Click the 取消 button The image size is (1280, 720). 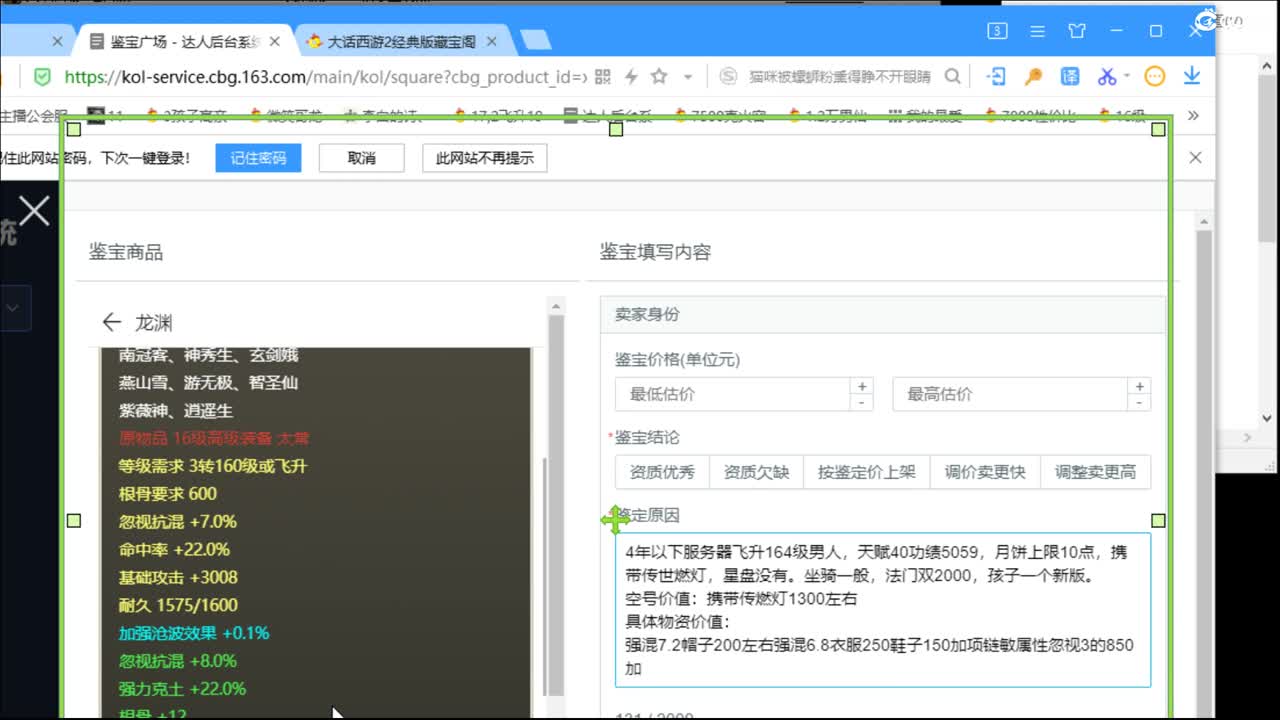(x=361, y=158)
